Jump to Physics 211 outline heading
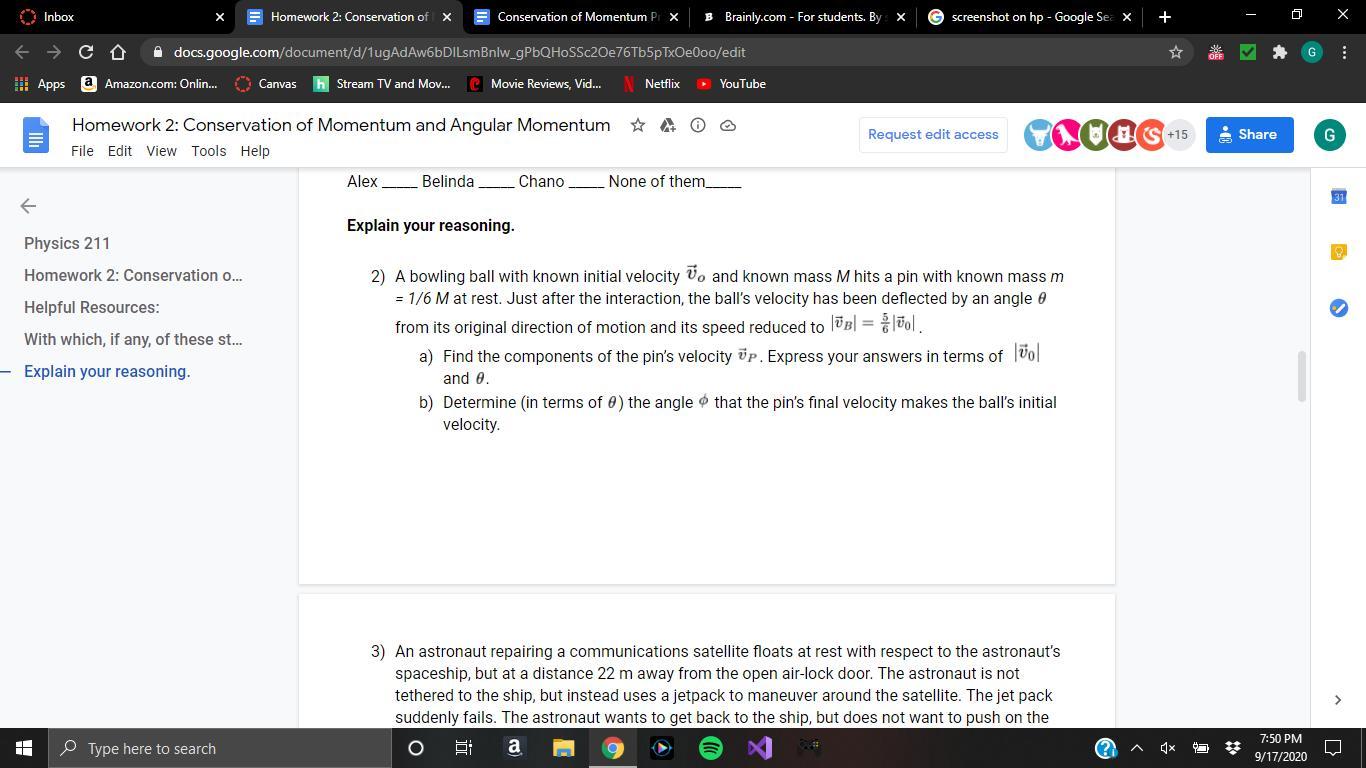Viewport: 1366px width, 768px height. 67,244
